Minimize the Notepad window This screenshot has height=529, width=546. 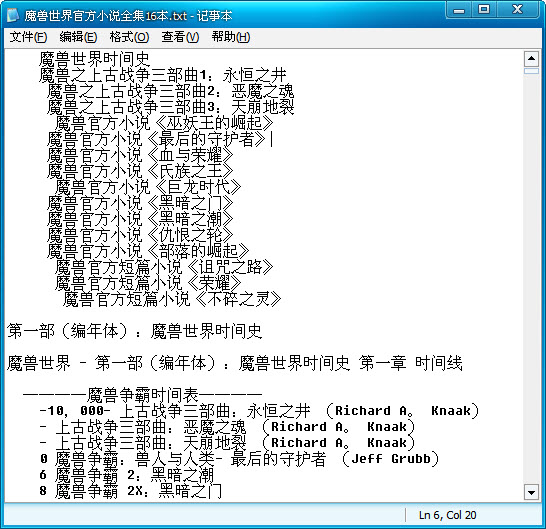pyautogui.click(x=459, y=10)
